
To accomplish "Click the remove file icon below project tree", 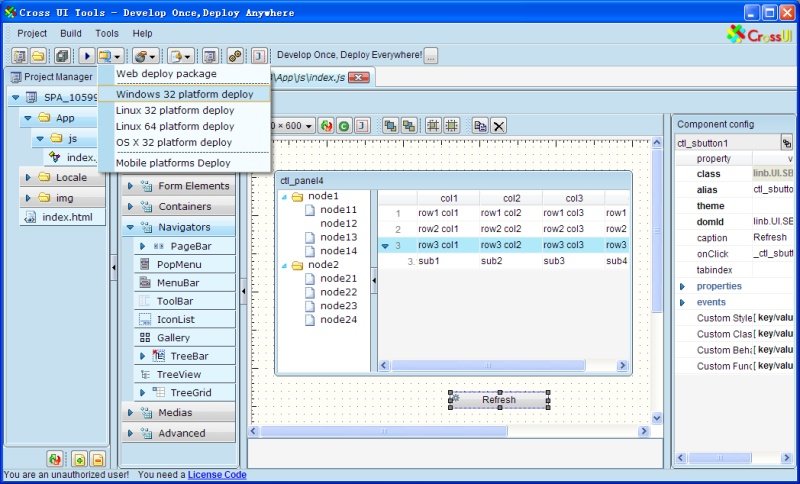I will 96,459.
